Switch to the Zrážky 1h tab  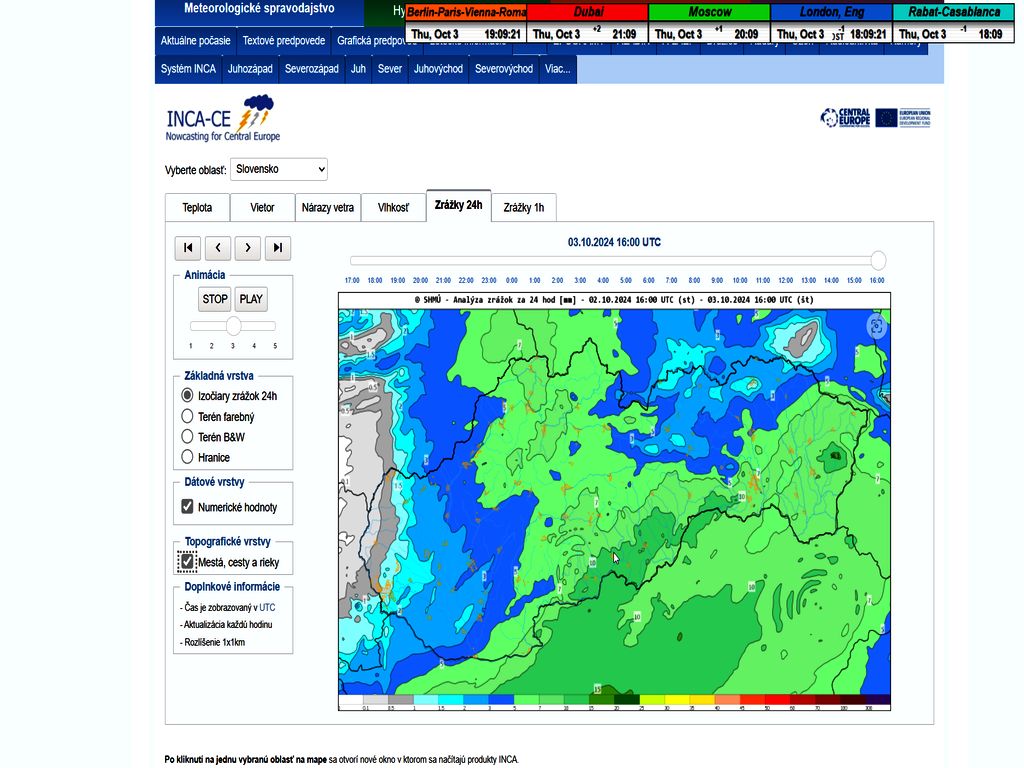[524, 208]
